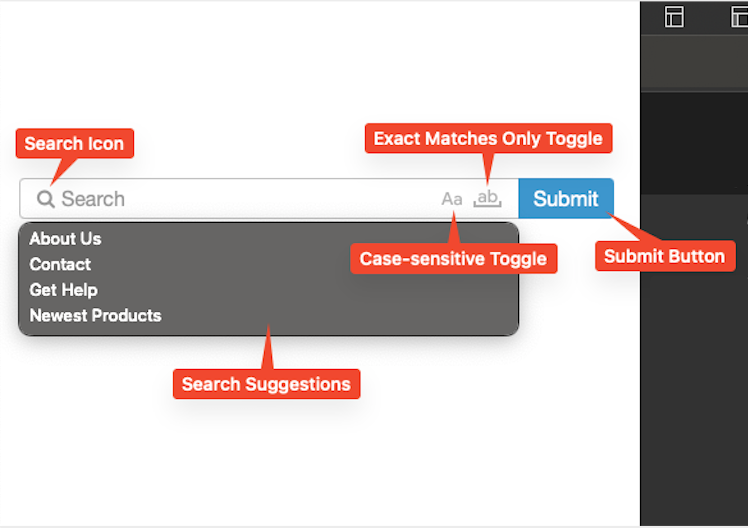Pick the Newest Products suggestion
This screenshot has width=748, height=528.
[95, 315]
